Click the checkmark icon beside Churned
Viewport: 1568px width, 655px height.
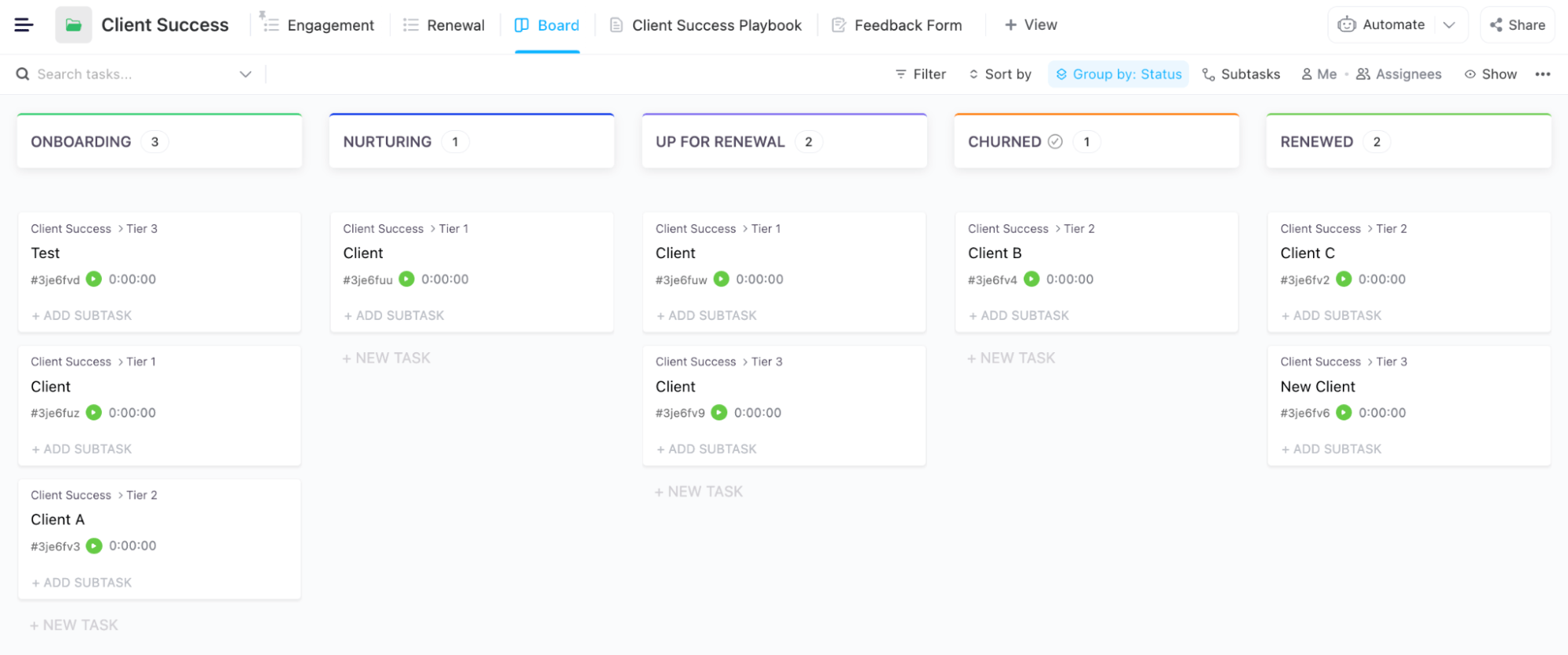pos(1055,142)
